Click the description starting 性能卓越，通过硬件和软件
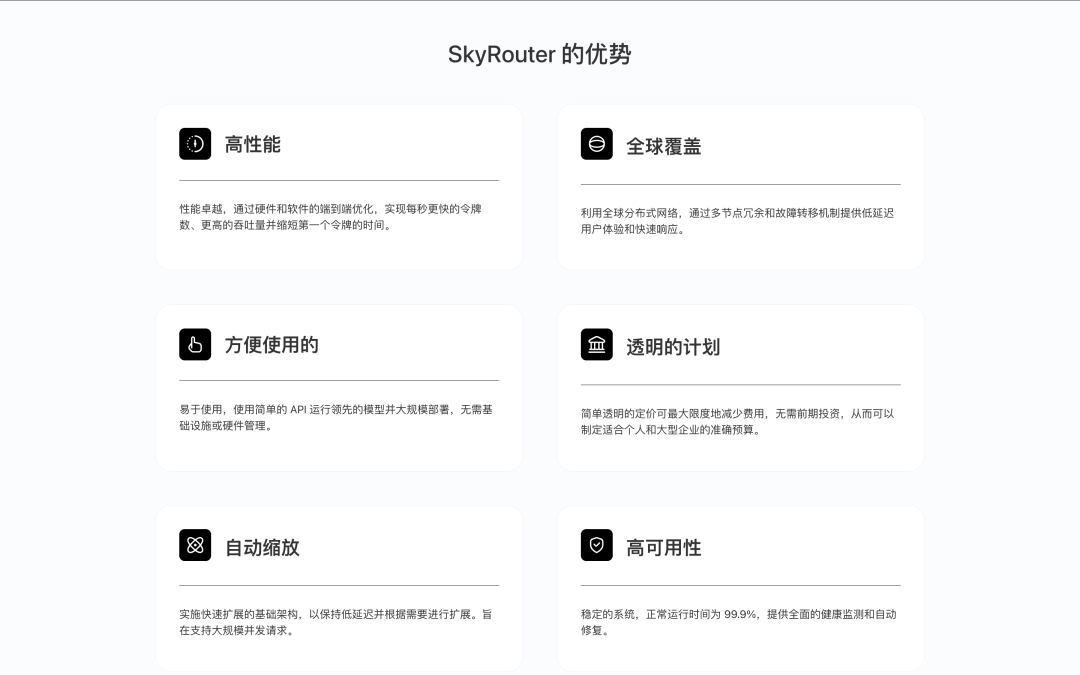 click(x=331, y=217)
